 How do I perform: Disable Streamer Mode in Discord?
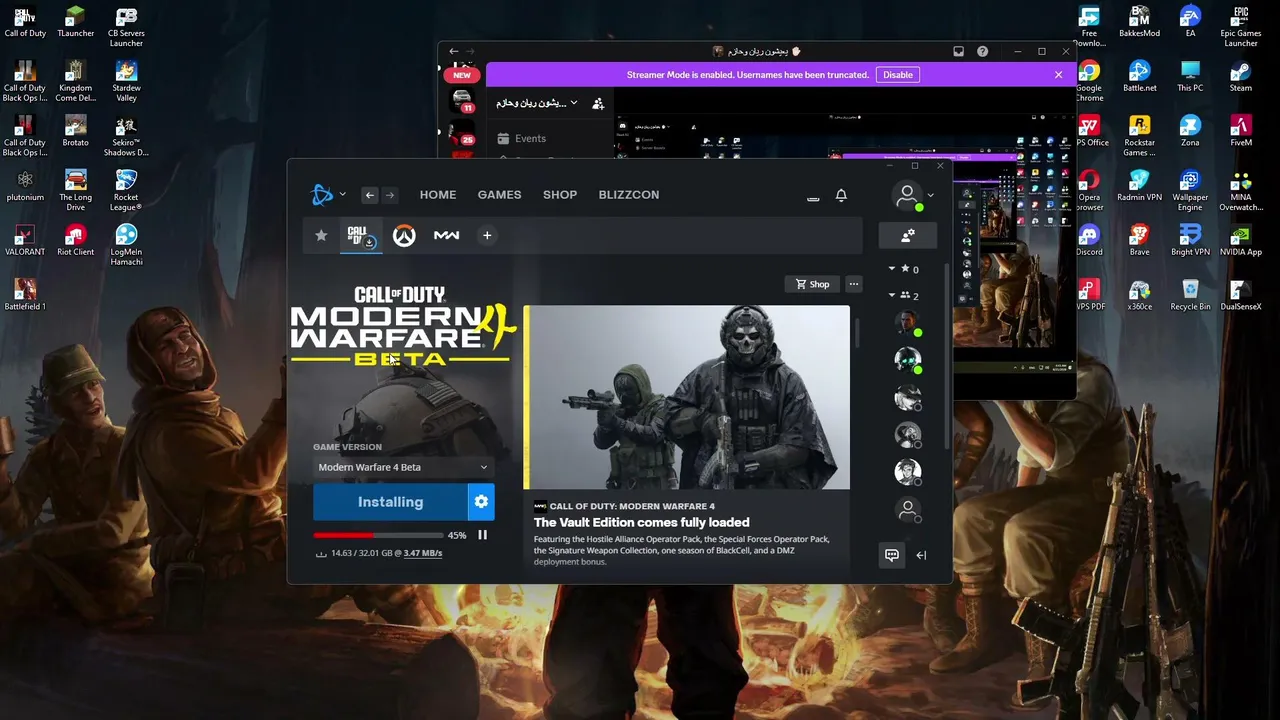tap(898, 75)
